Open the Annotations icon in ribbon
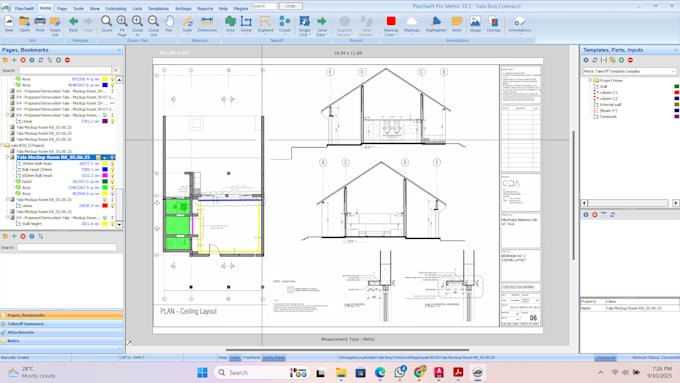 coord(520,21)
